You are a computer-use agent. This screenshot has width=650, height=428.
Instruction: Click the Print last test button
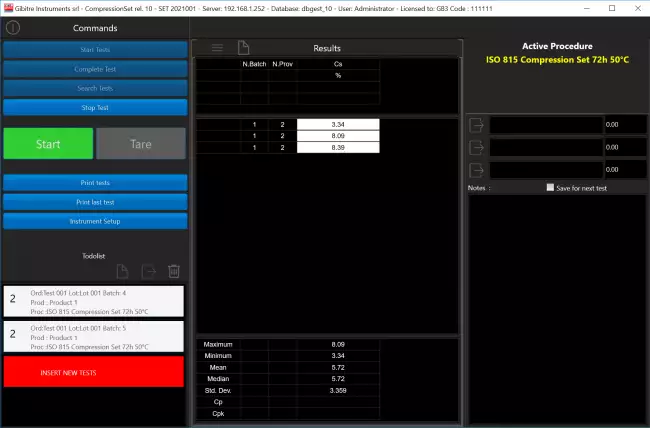[x=94, y=201]
